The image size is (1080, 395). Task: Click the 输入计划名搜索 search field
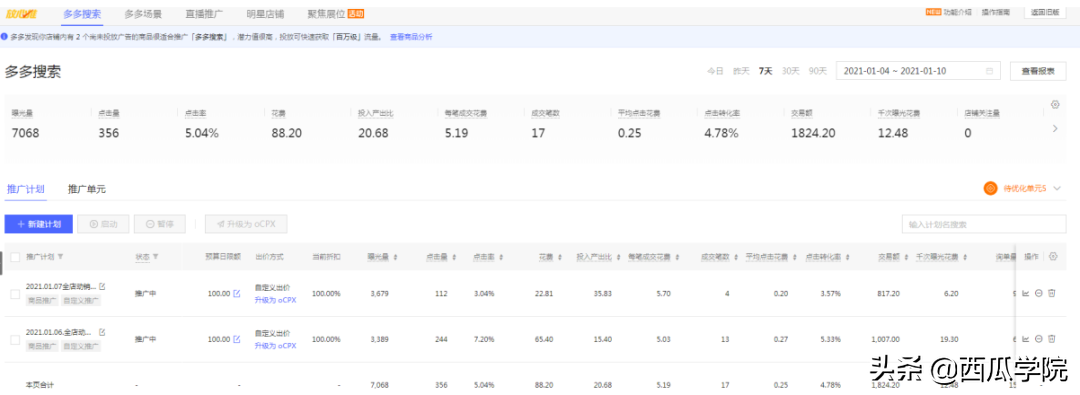984,224
